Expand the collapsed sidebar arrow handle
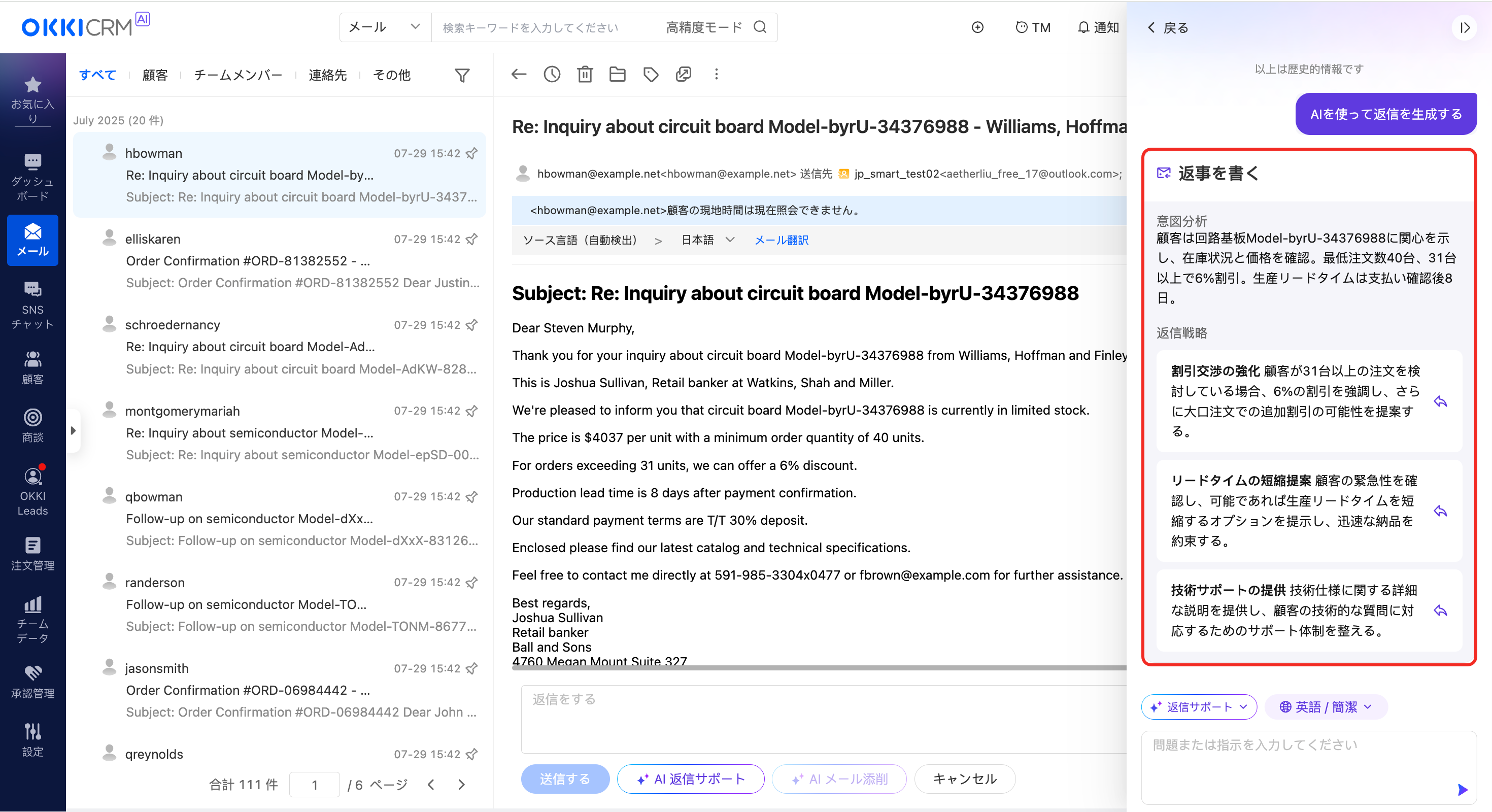 (x=73, y=430)
